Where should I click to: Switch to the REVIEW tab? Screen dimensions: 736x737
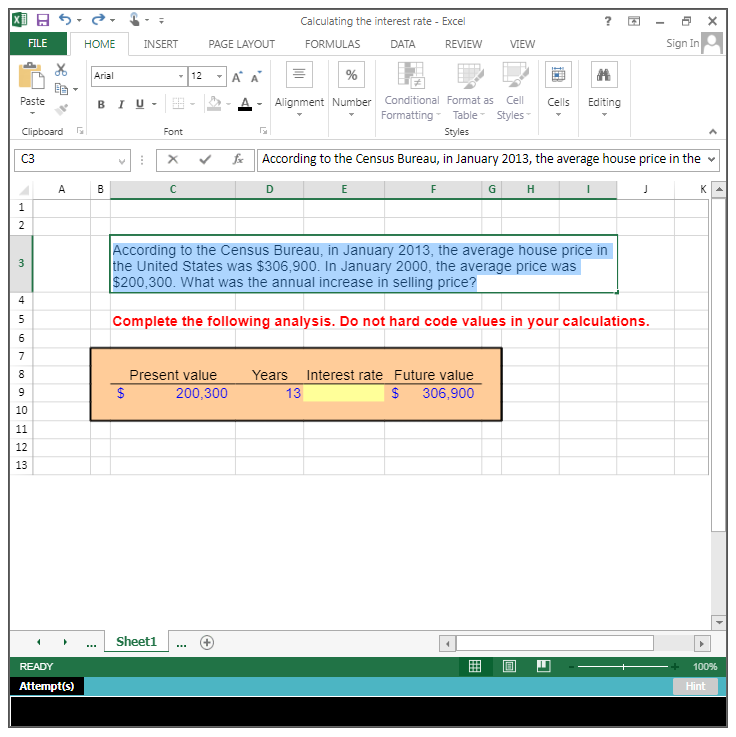tap(463, 44)
